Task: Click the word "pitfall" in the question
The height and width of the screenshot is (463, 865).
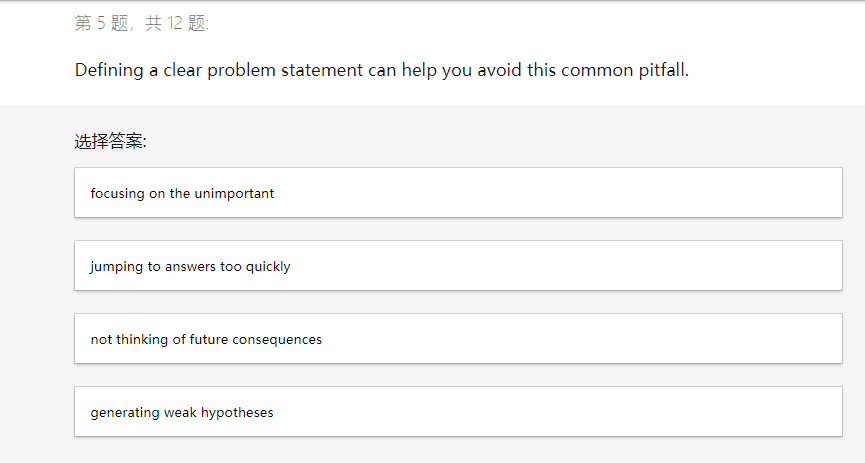Action: coord(662,71)
